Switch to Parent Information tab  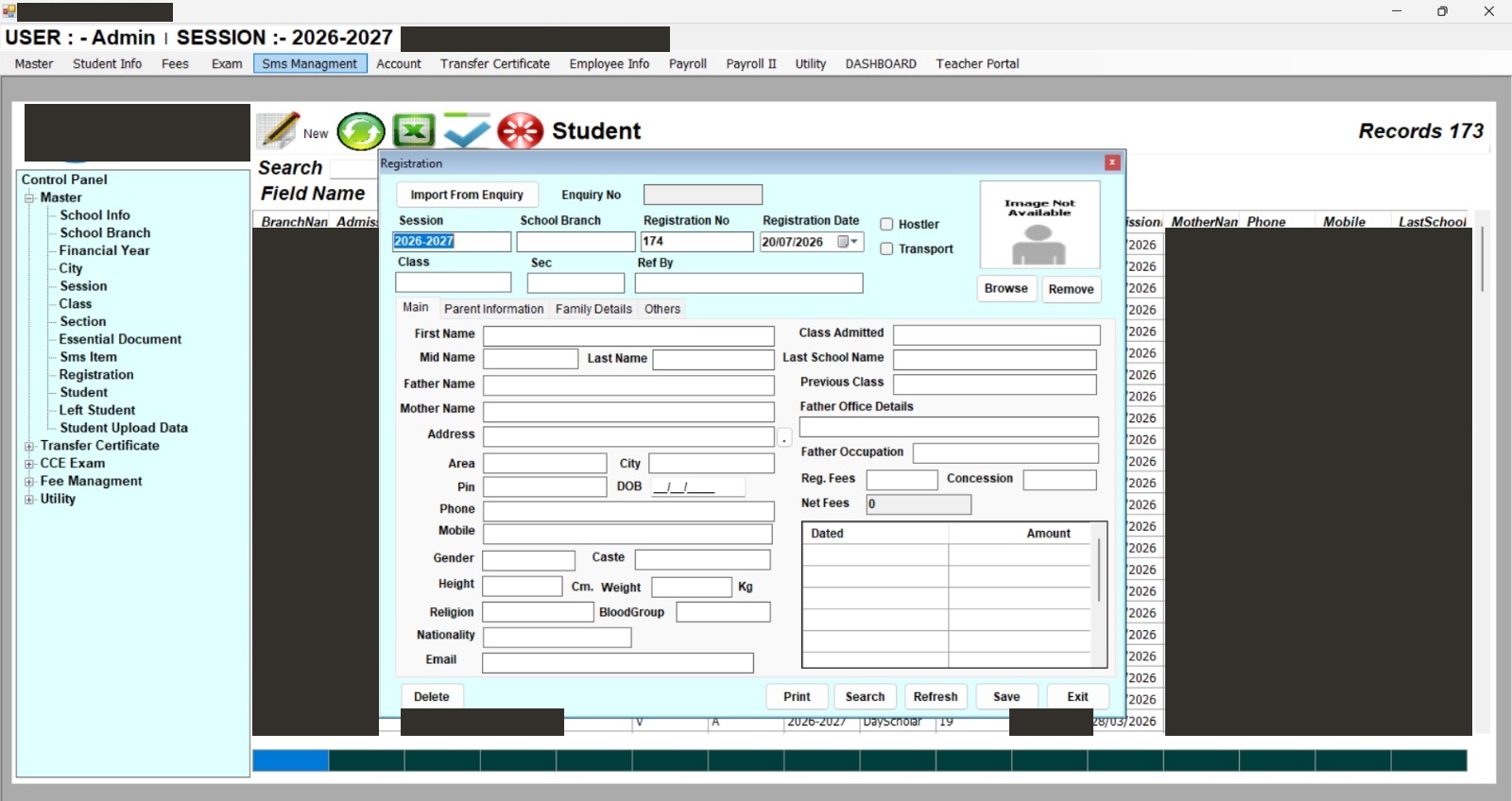pos(493,309)
